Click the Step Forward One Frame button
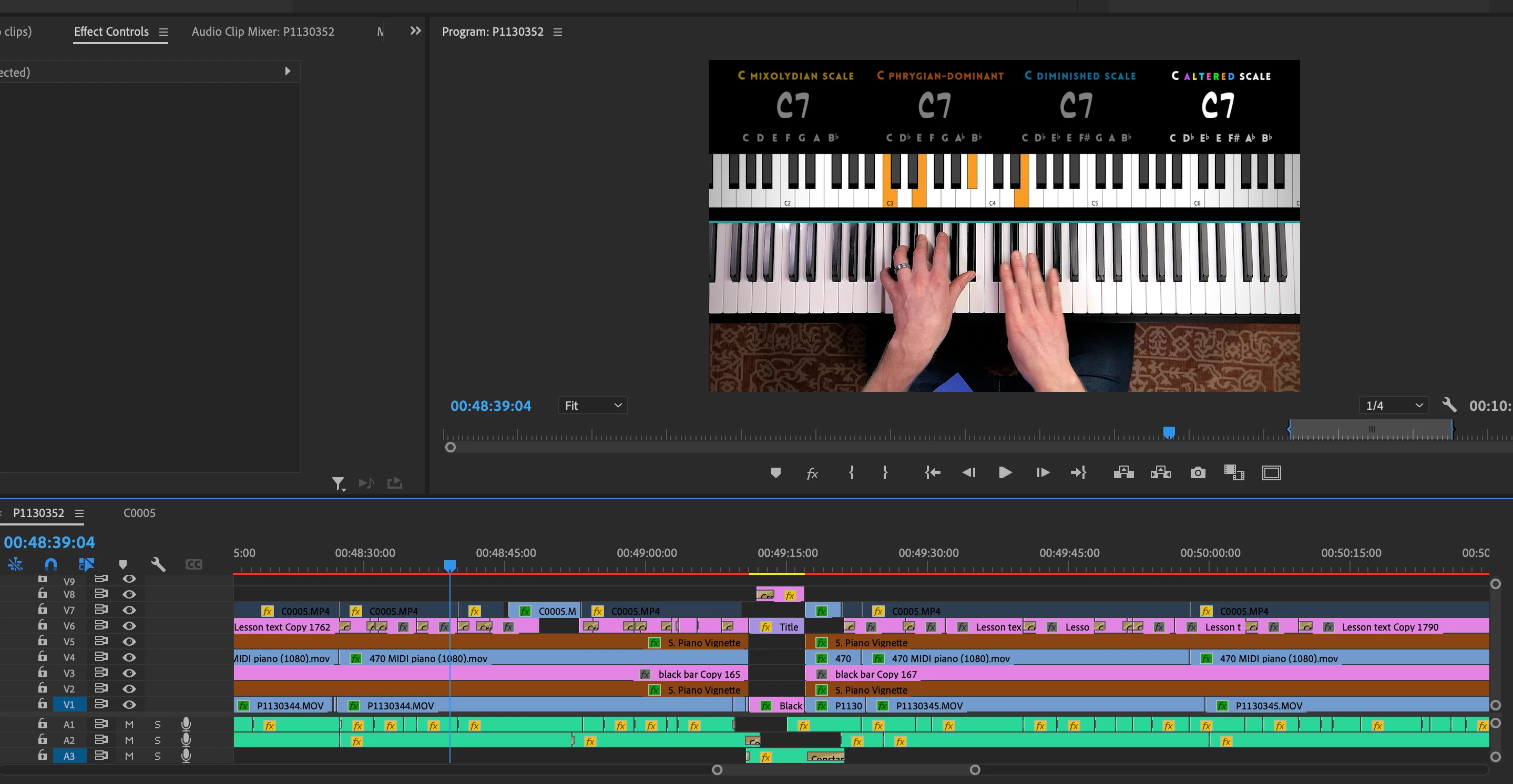The height and width of the screenshot is (784, 1513). pos(1042,473)
